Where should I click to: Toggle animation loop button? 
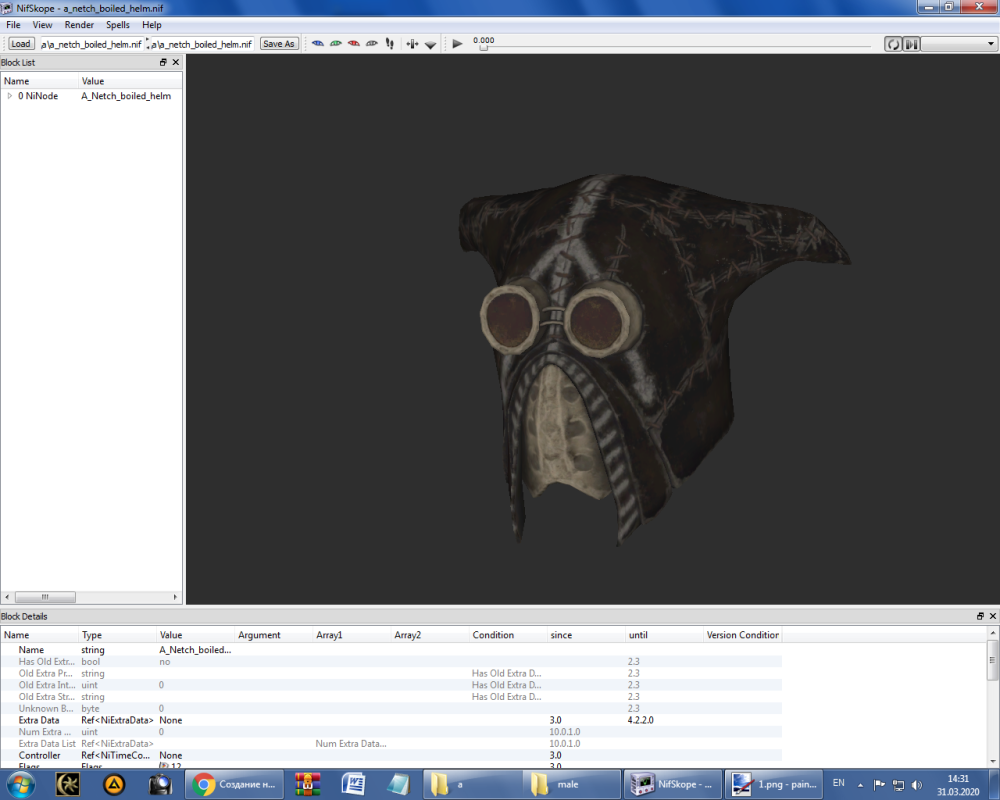[893, 44]
